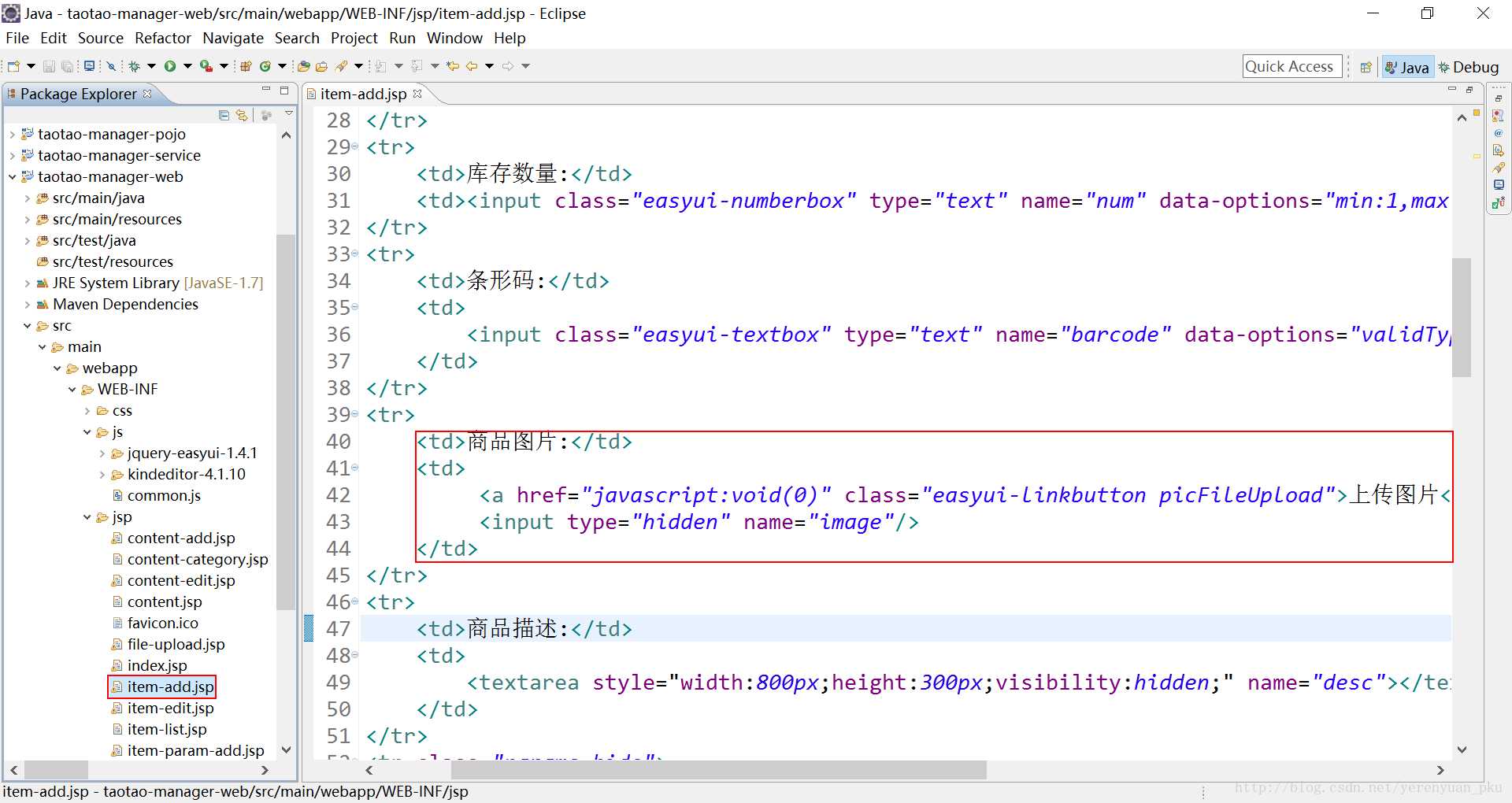Click the Debug bug icon in toolbar

[134, 66]
